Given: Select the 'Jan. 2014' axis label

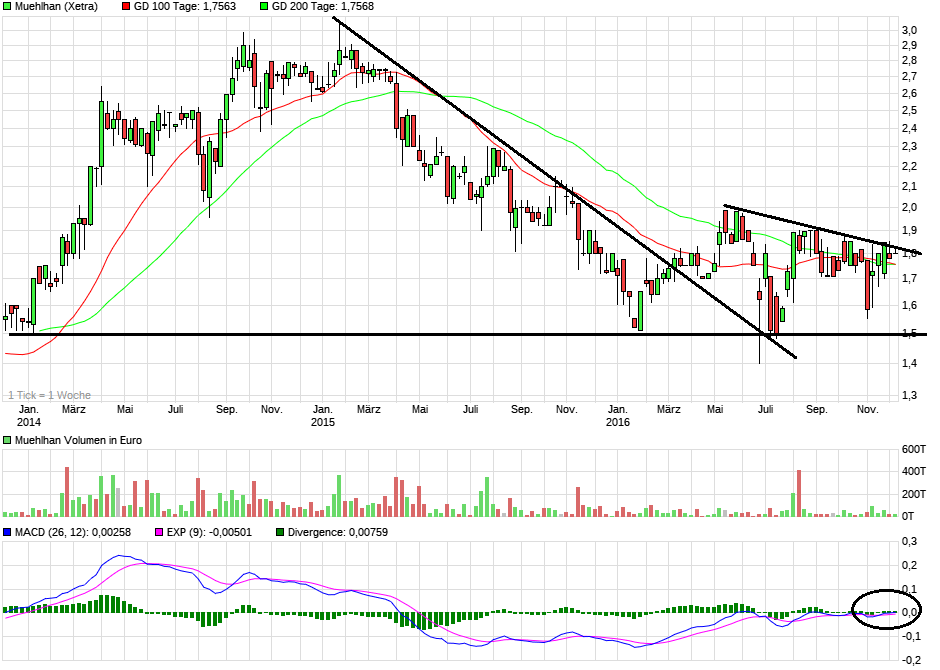Looking at the screenshot, I should (30, 415).
